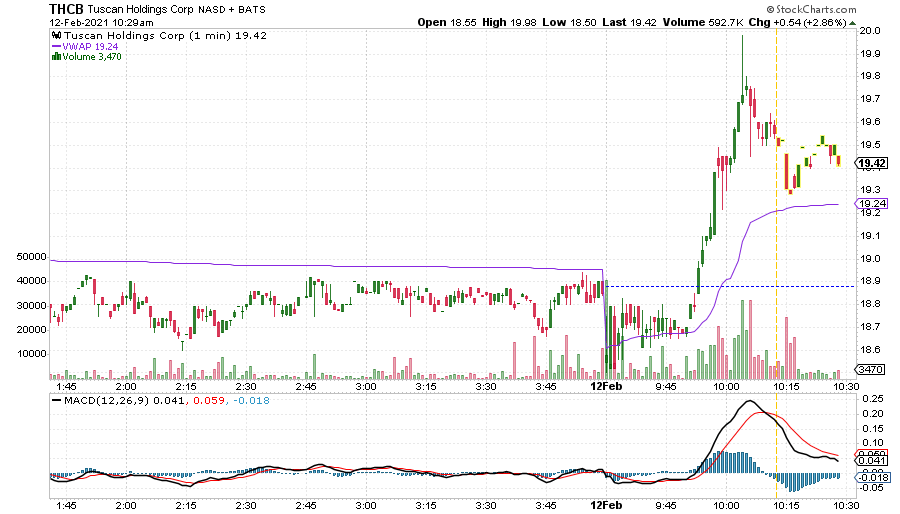Click the blue dashed horizontal price line
The width and height of the screenshot is (900, 514).
tap(730, 286)
